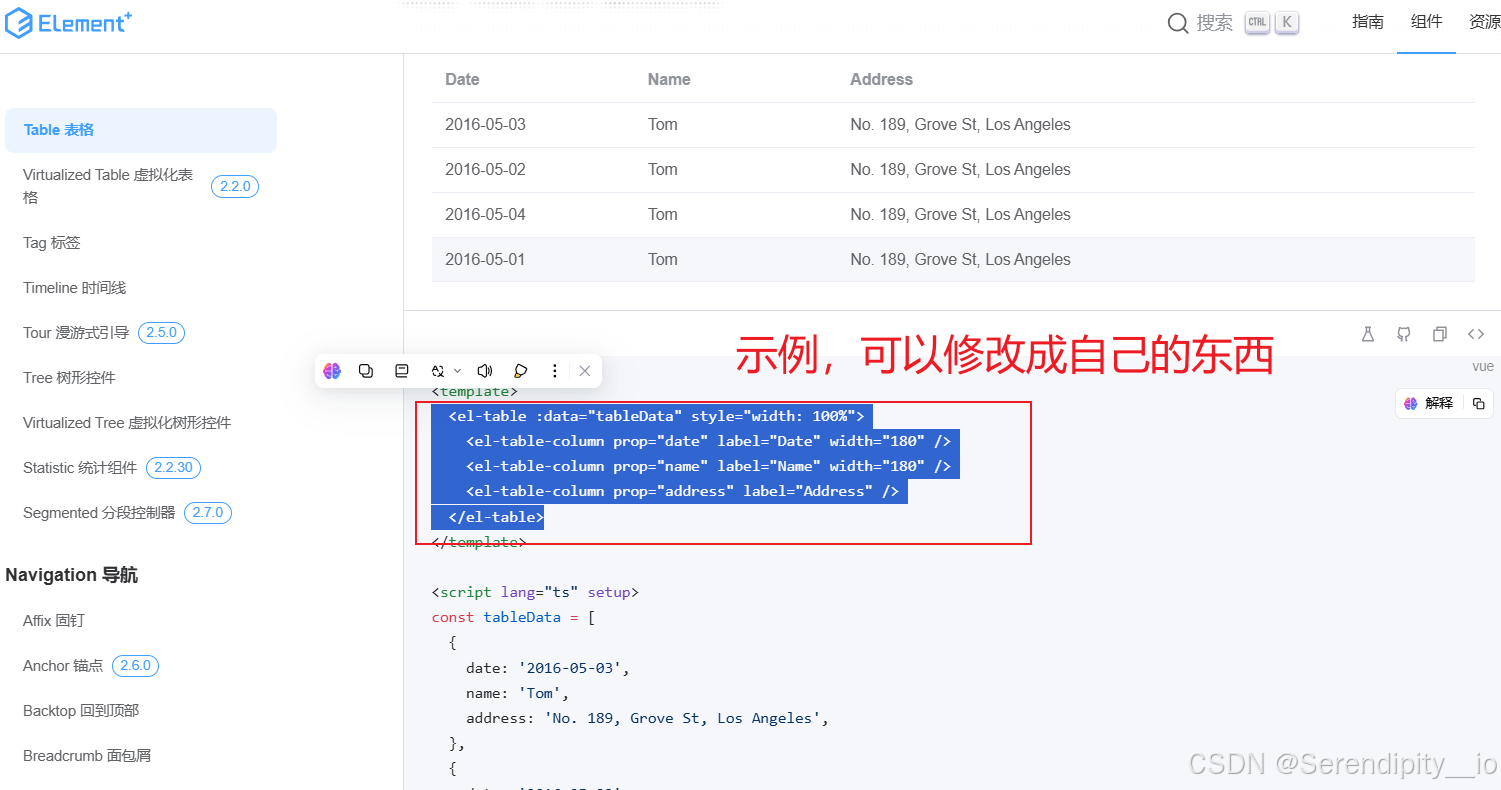The height and width of the screenshot is (790, 1501).
Task: Open Backtop 回到顶部 sidebar item
Action: 81,711
